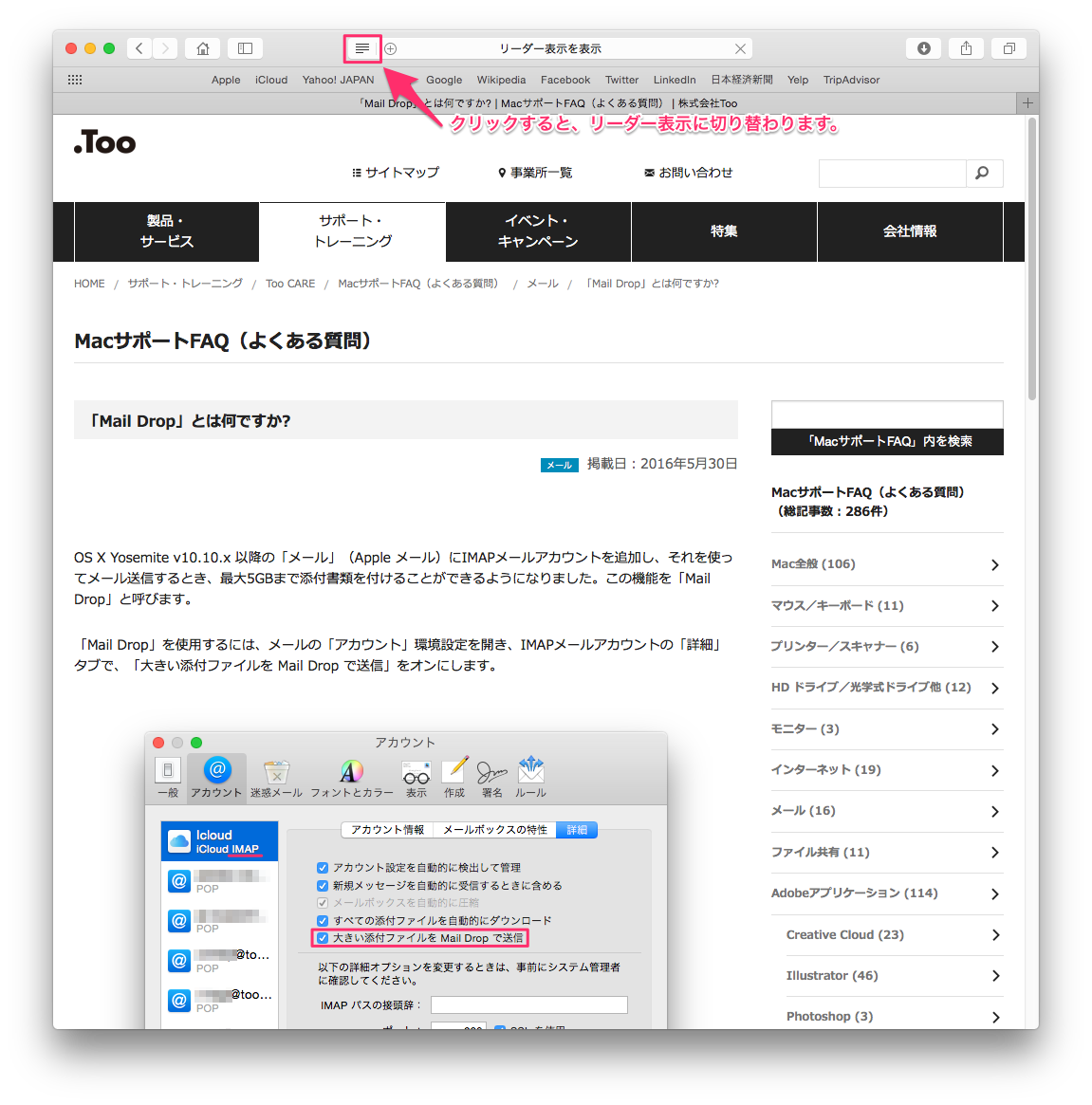Click the お問い合わせ link
The height and width of the screenshot is (1105, 1092).
tap(688, 173)
